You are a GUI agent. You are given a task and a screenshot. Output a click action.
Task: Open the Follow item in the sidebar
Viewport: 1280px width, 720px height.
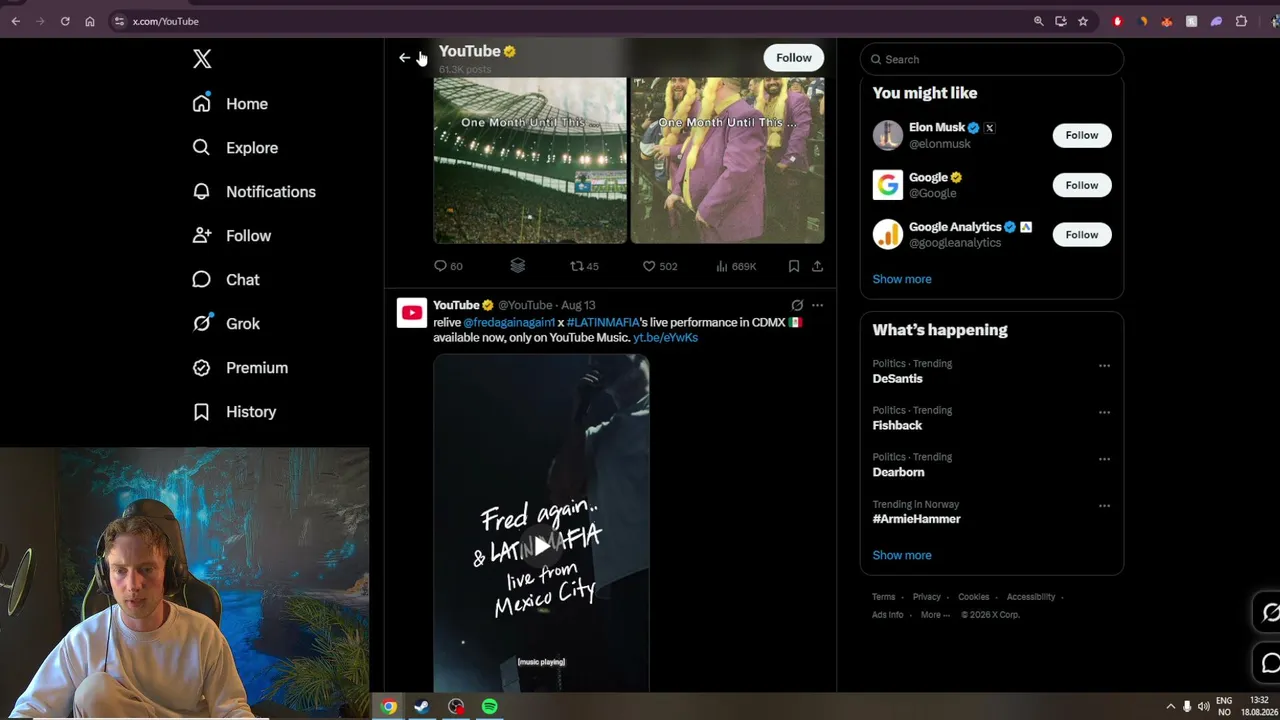click(232, 236)
